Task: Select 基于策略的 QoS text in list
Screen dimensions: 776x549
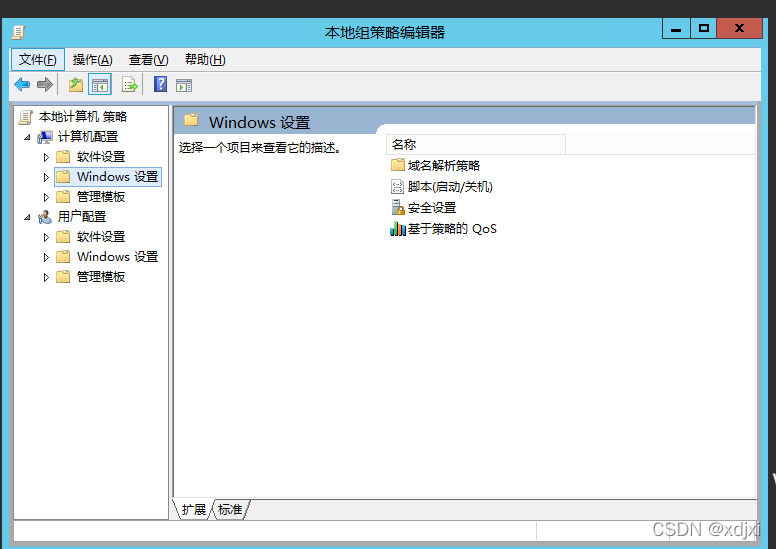Action: 452,229
